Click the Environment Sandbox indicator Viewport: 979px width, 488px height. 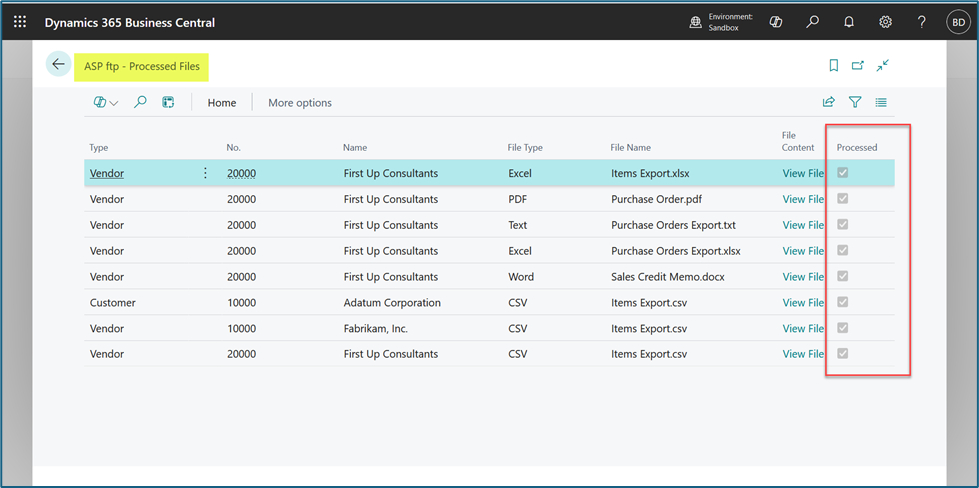(721, 22)
